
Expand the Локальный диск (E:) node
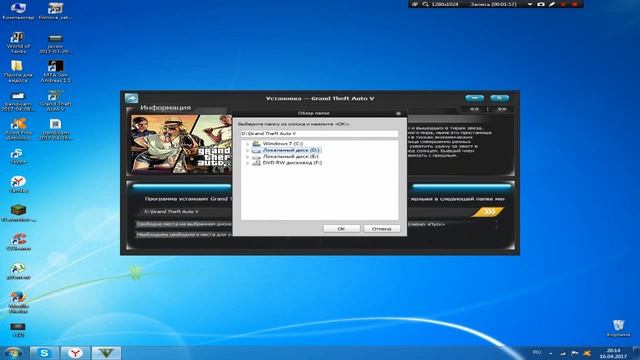pyautogui.click(x=247, y=156)
